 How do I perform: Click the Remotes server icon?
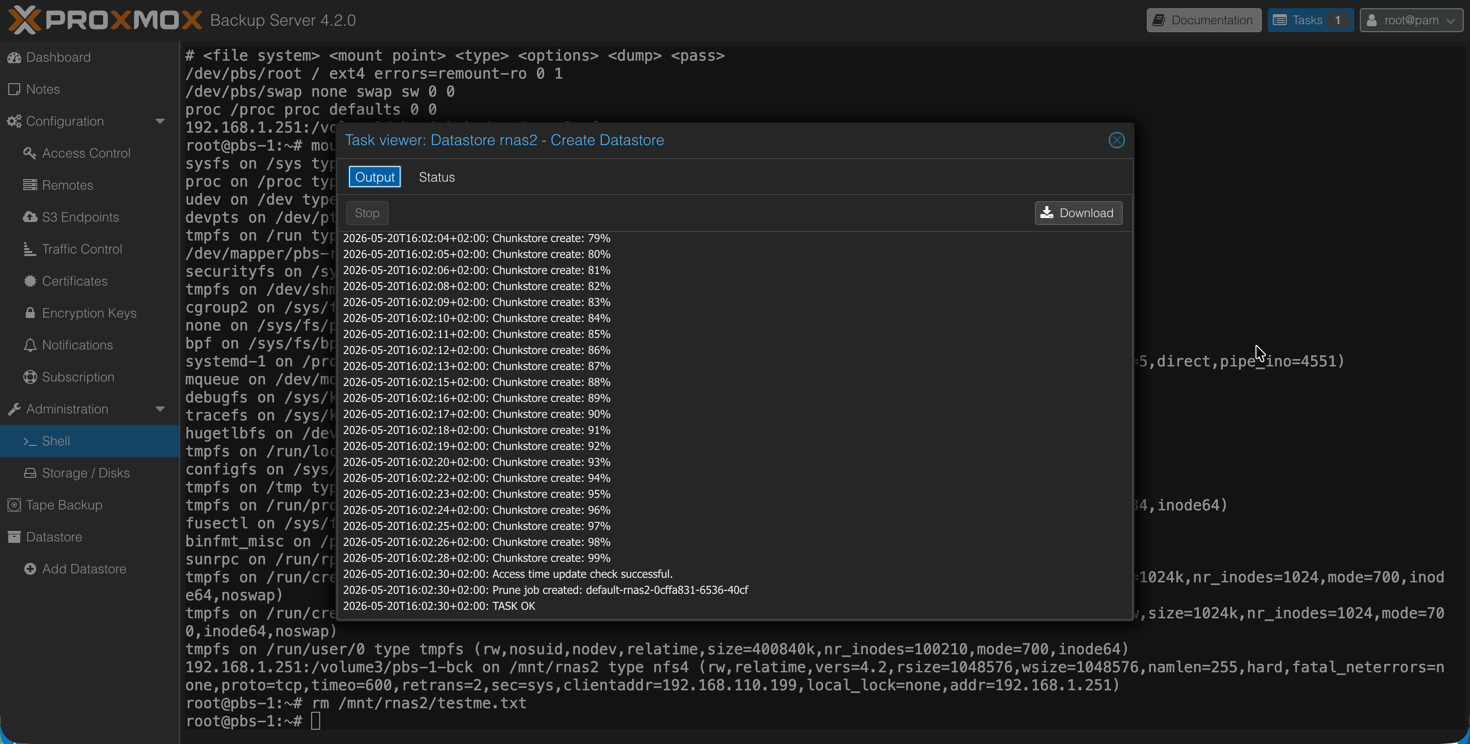coord(30,185)
